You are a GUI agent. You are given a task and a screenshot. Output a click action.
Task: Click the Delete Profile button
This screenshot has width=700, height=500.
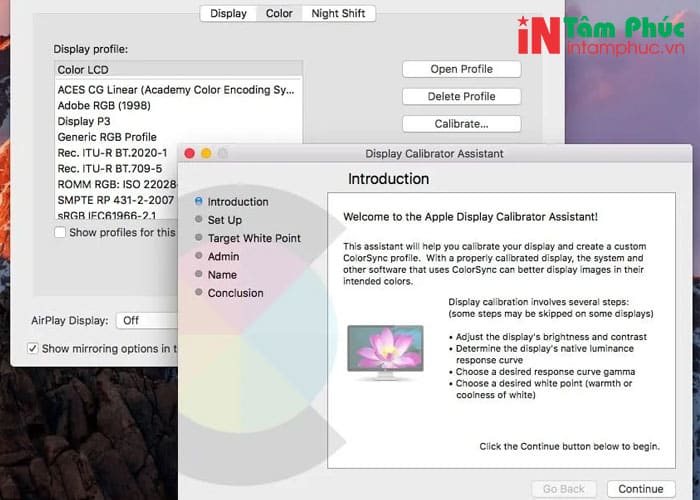(x=461, y=96)
